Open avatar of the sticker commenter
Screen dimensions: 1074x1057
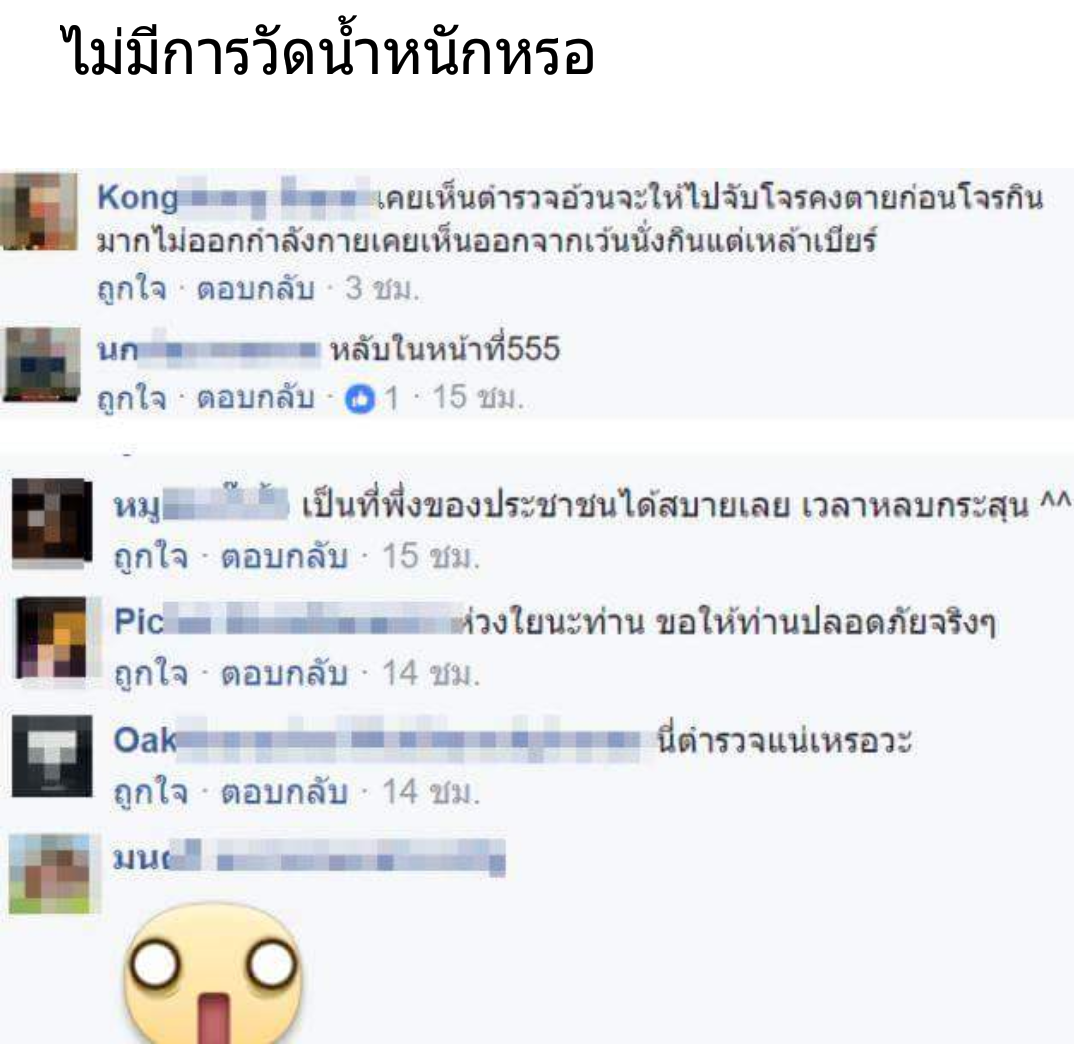click(50, 873)
